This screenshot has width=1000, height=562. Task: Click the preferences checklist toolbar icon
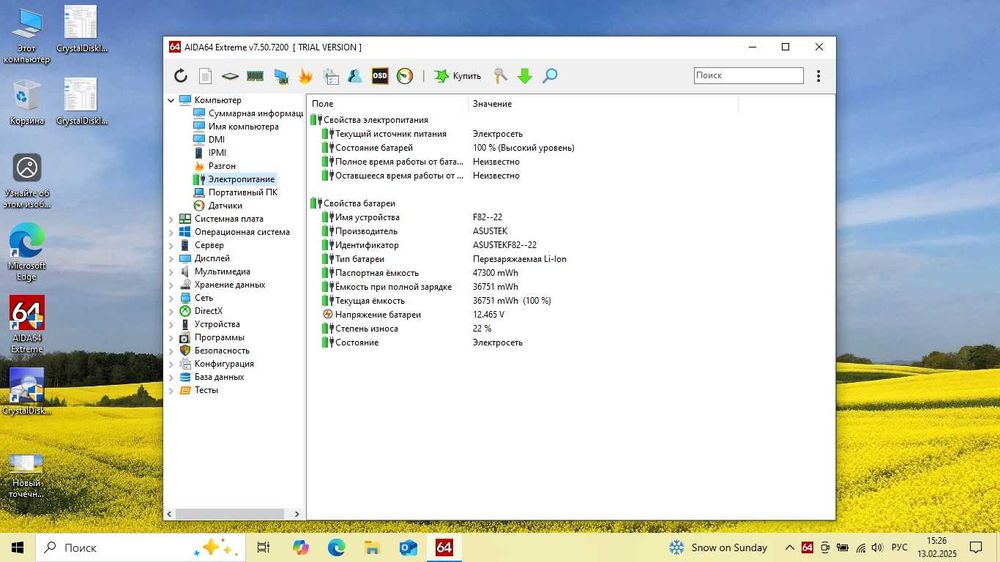331,76
